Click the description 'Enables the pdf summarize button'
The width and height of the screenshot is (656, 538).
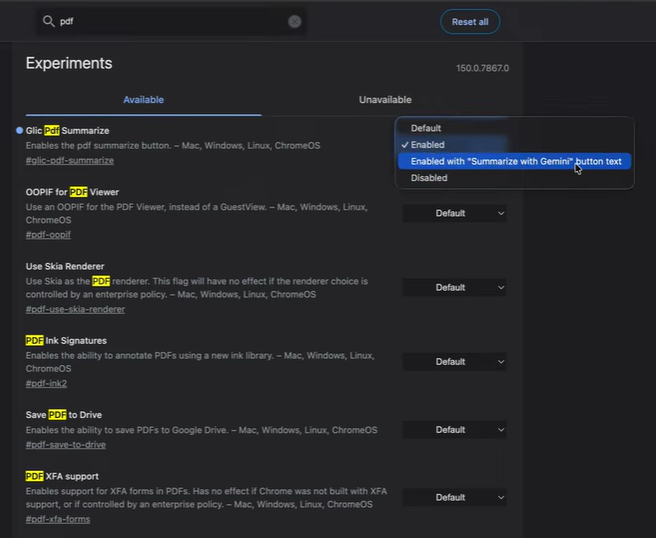click(99, 146)
